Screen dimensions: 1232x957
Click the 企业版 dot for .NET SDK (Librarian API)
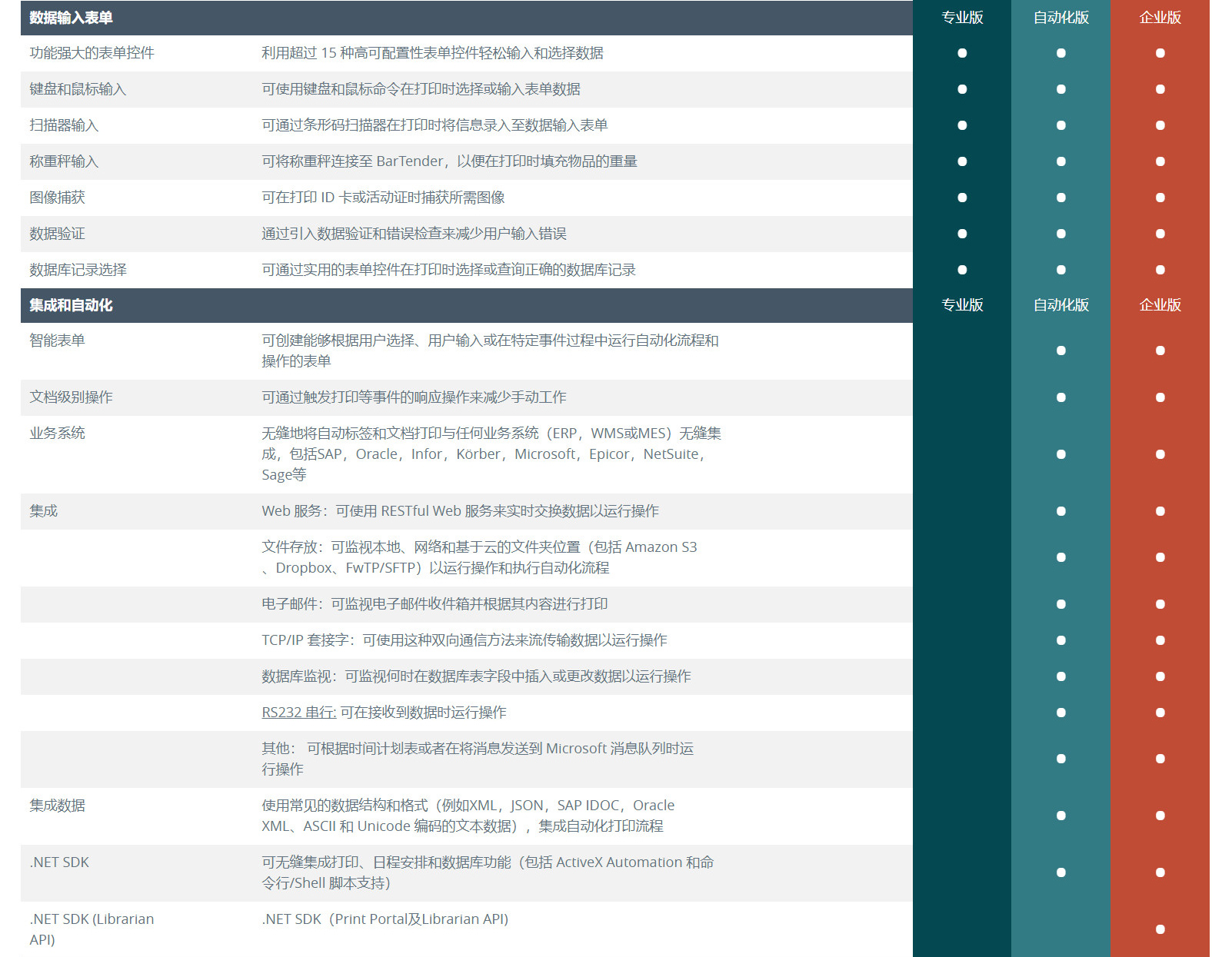pyautogui.click(x=1160, y=929)
